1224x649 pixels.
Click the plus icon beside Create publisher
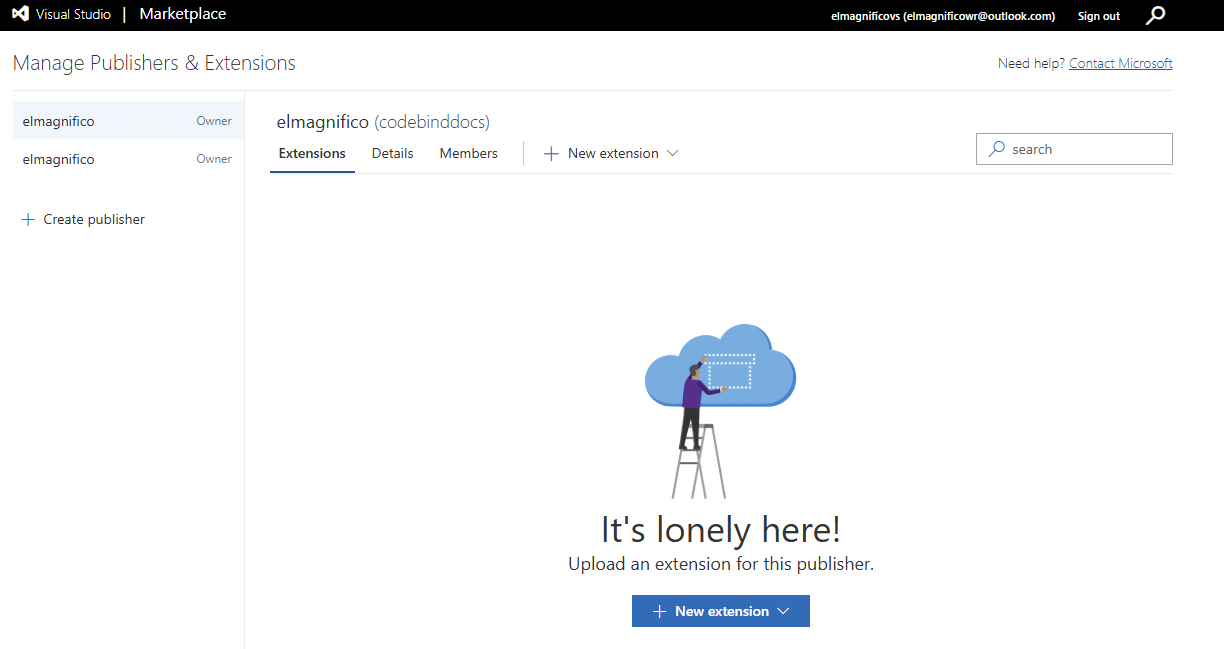(x=28, y=219)
